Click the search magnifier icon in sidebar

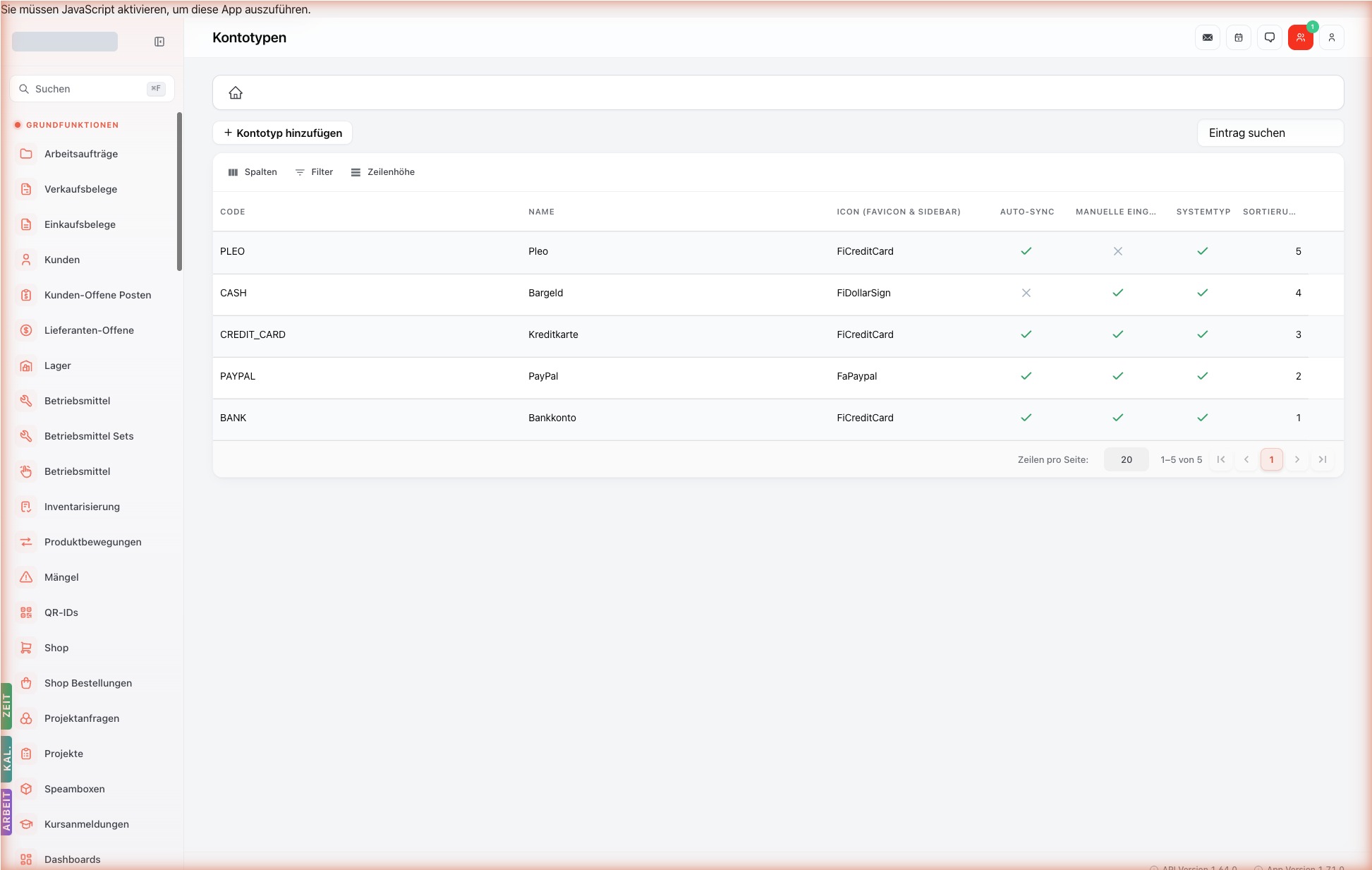[x=24, y=89]
